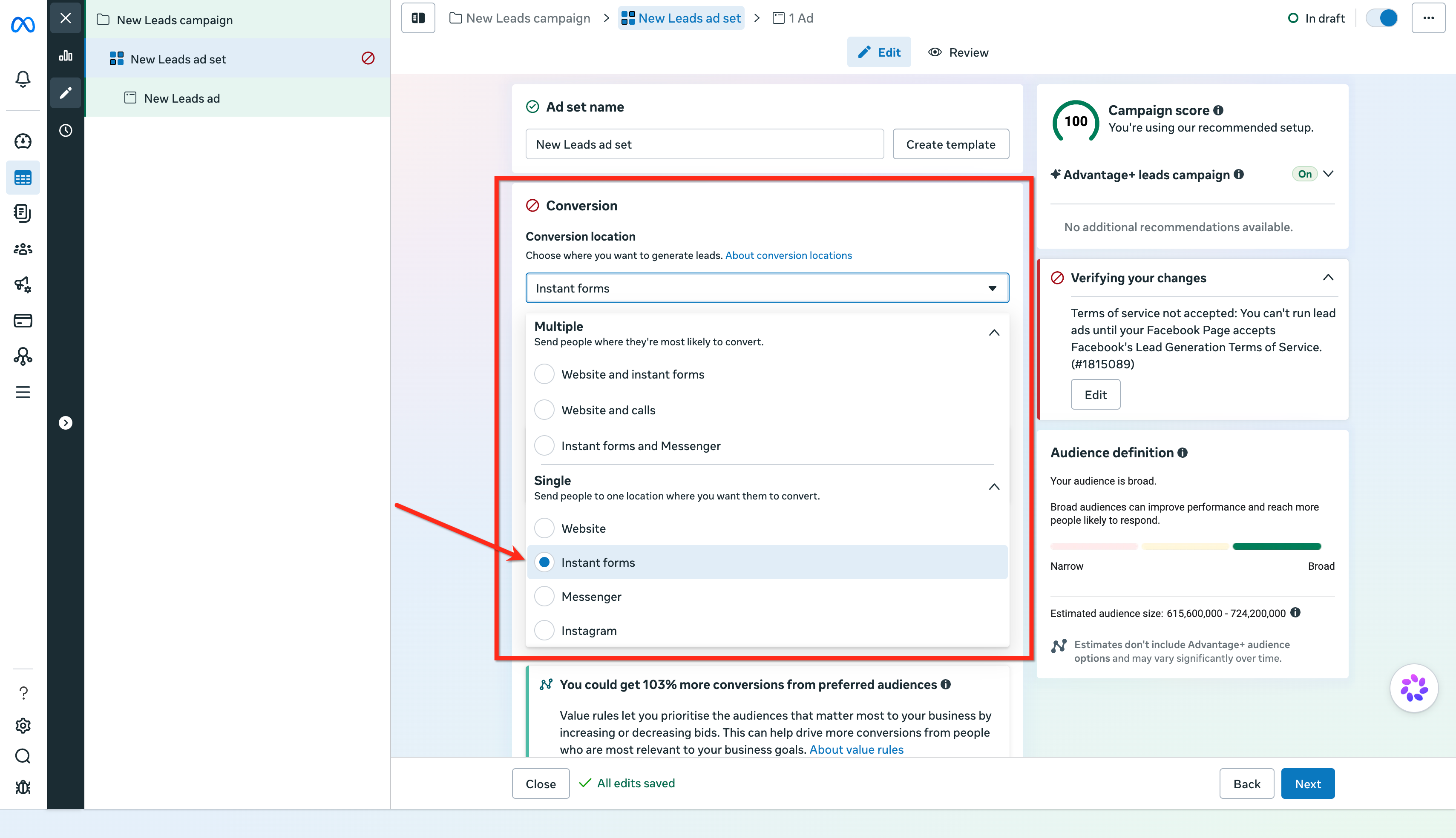Open the three-dots more options menu

1428,18
